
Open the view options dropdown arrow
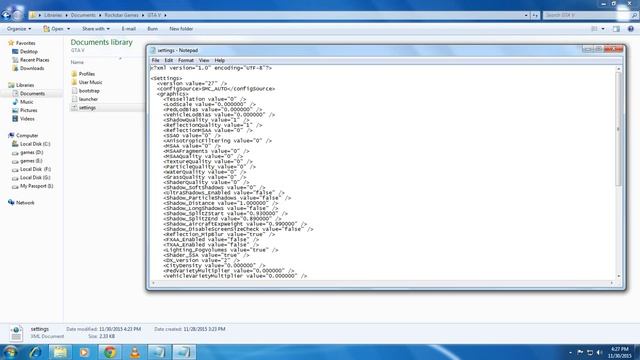coord(603,29)
